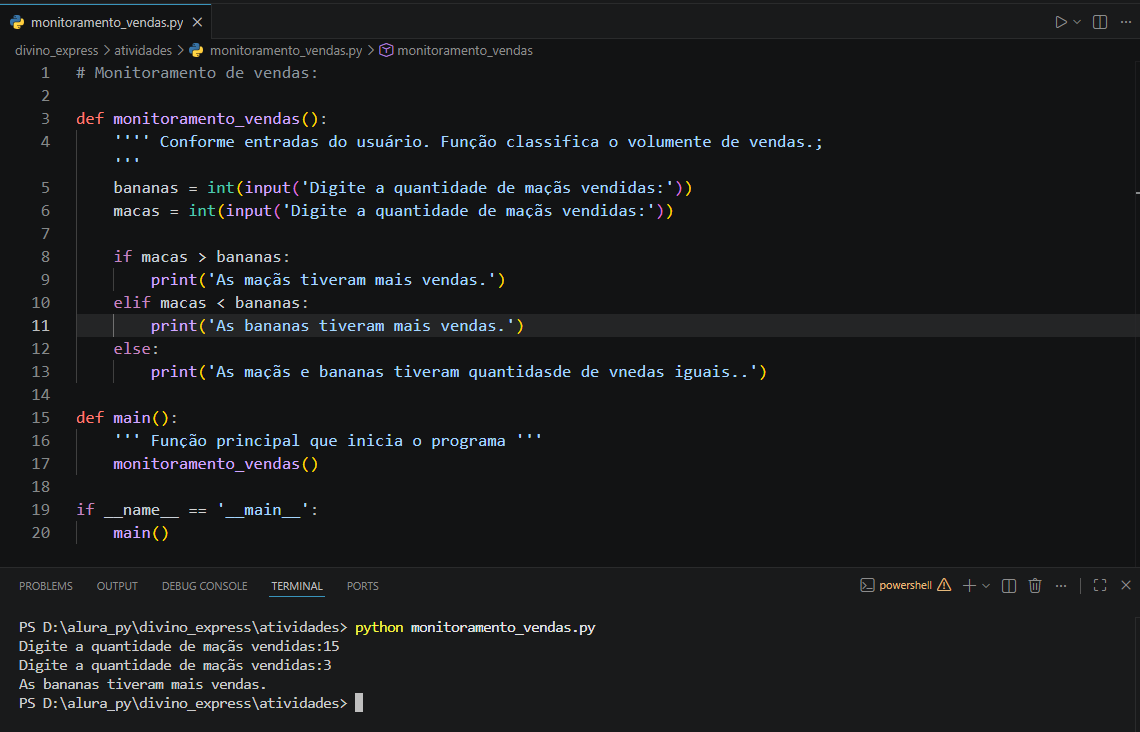Select the TERMINAL panel tab

297,586
